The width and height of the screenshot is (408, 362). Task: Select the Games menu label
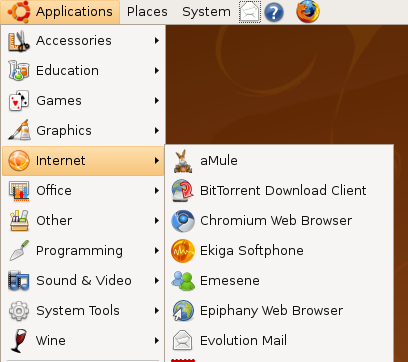pos(59,101)
